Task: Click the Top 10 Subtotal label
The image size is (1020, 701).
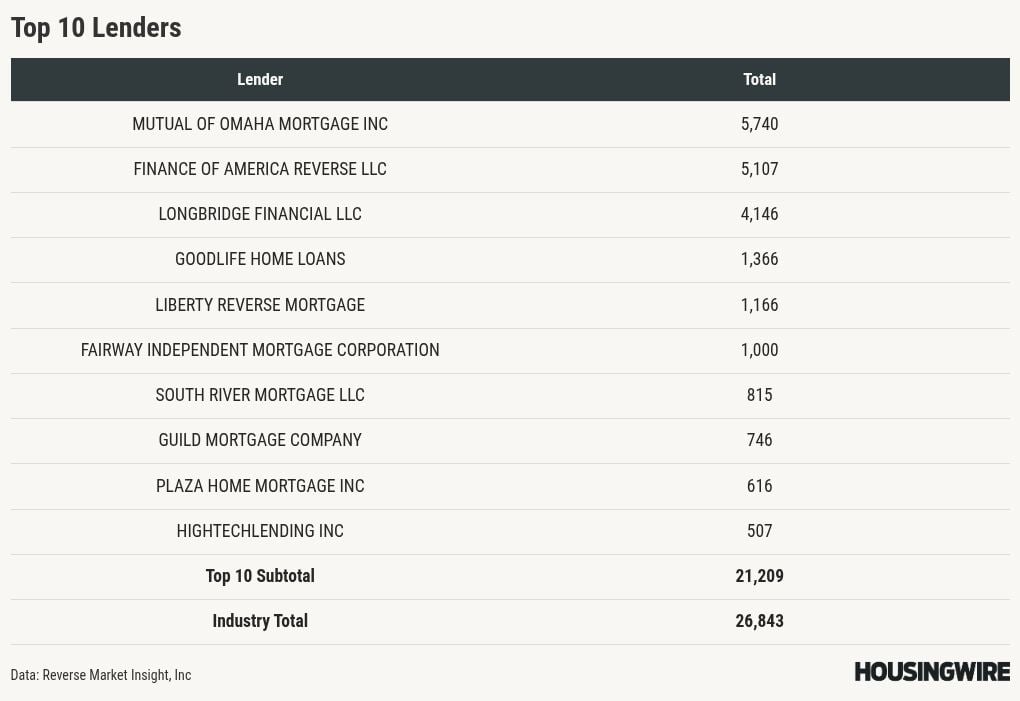Action: coord(260,576)
